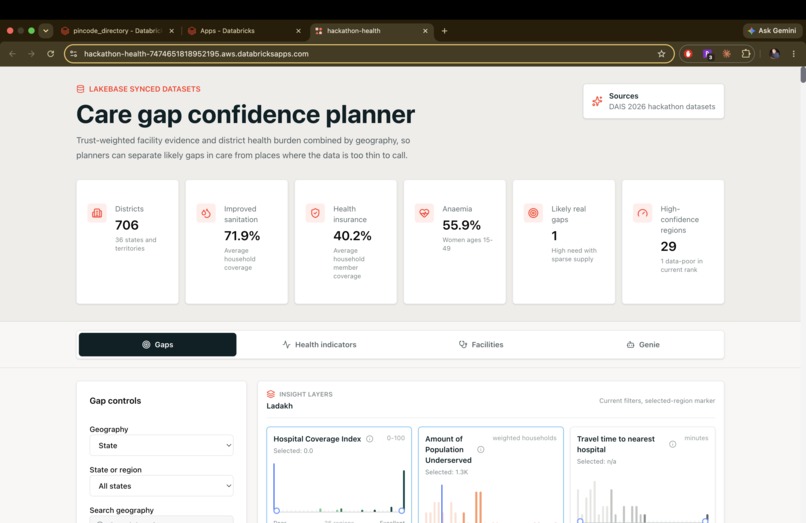This screenshot has width=806, height=523.
Task: Click the High-confidence regions 29 value
Action: tap(668, 246)
